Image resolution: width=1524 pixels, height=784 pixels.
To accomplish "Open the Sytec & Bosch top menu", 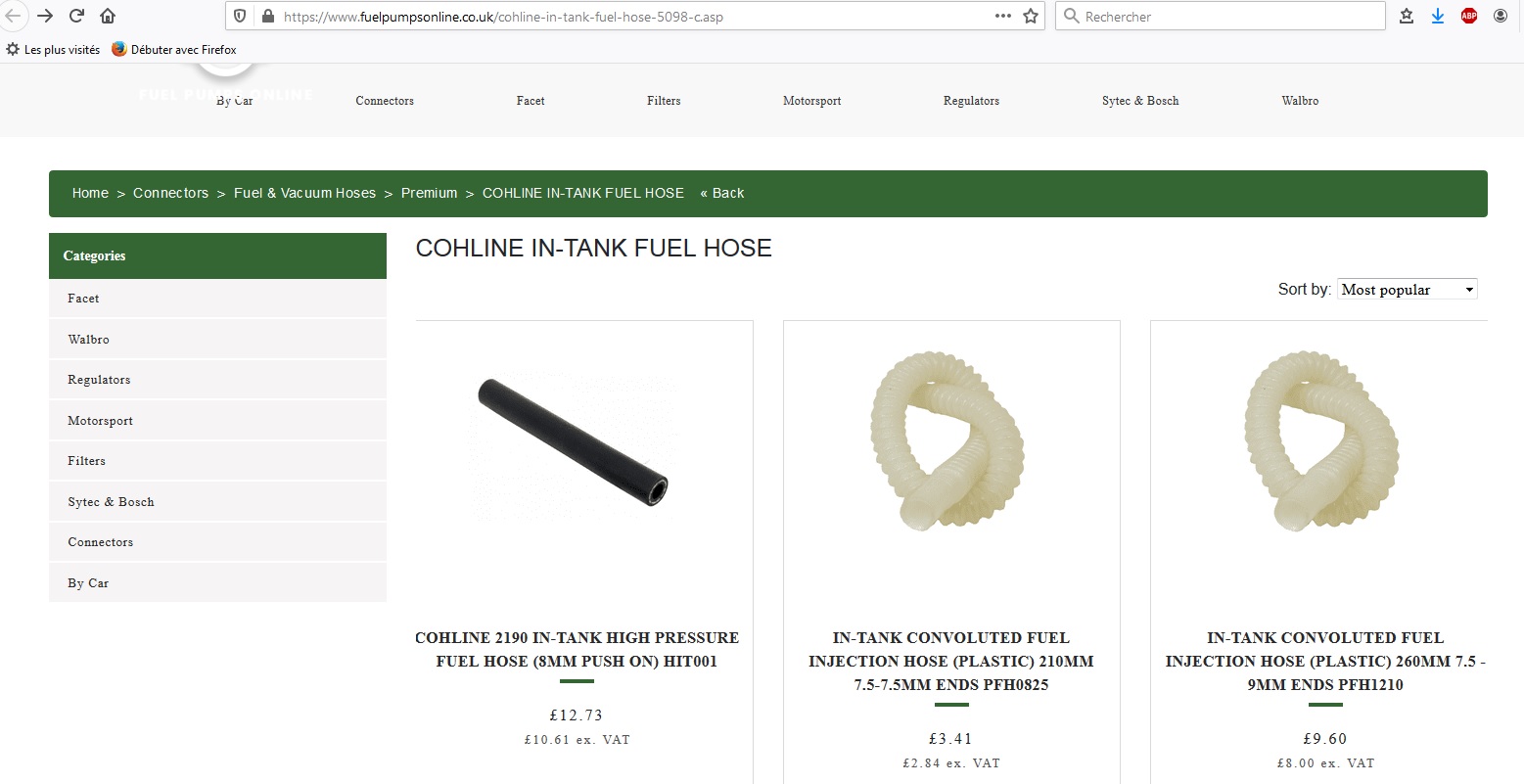I will [x=1140, y=101].
